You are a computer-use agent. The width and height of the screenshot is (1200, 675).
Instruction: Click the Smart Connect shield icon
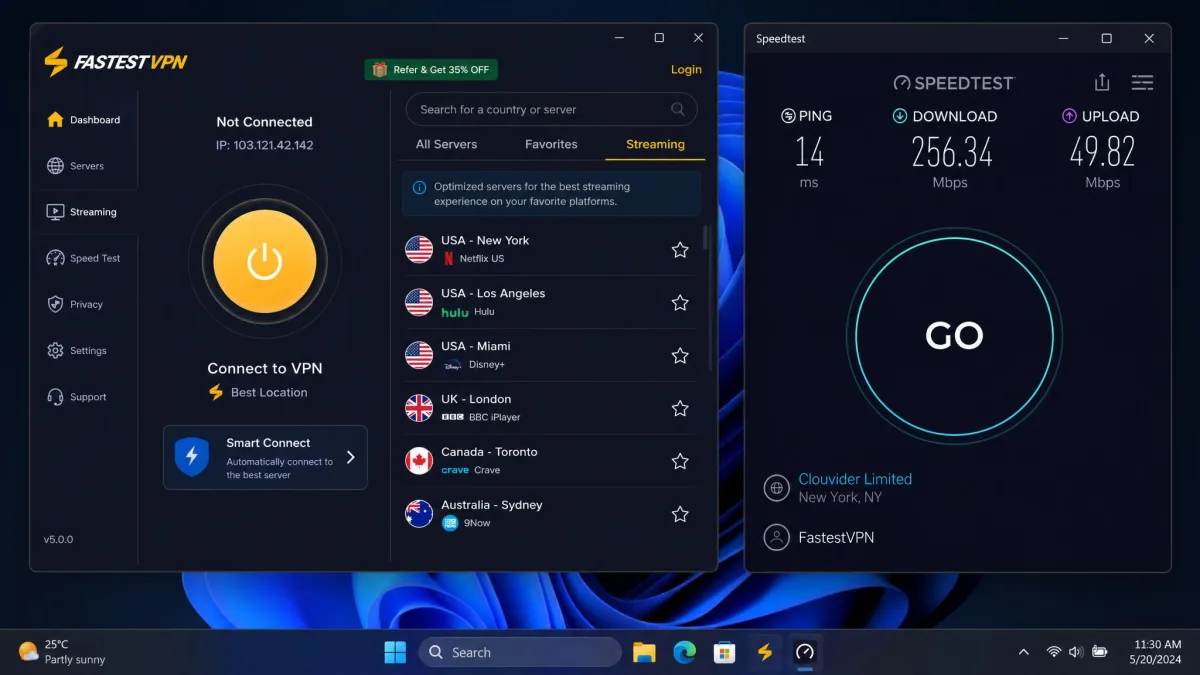(192, 457)
